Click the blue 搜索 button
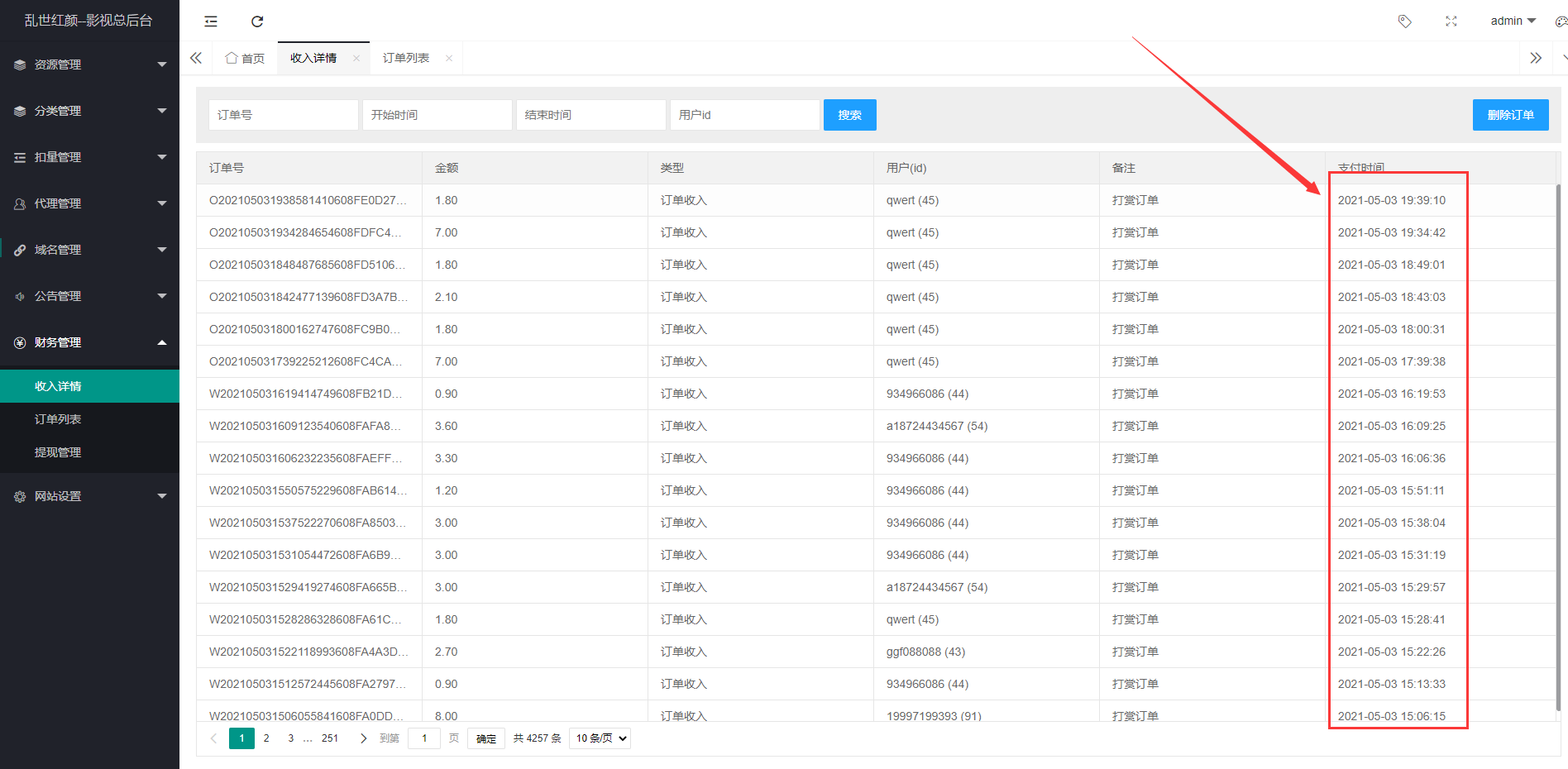The image size is (1568, 769). tap(849, 115)
